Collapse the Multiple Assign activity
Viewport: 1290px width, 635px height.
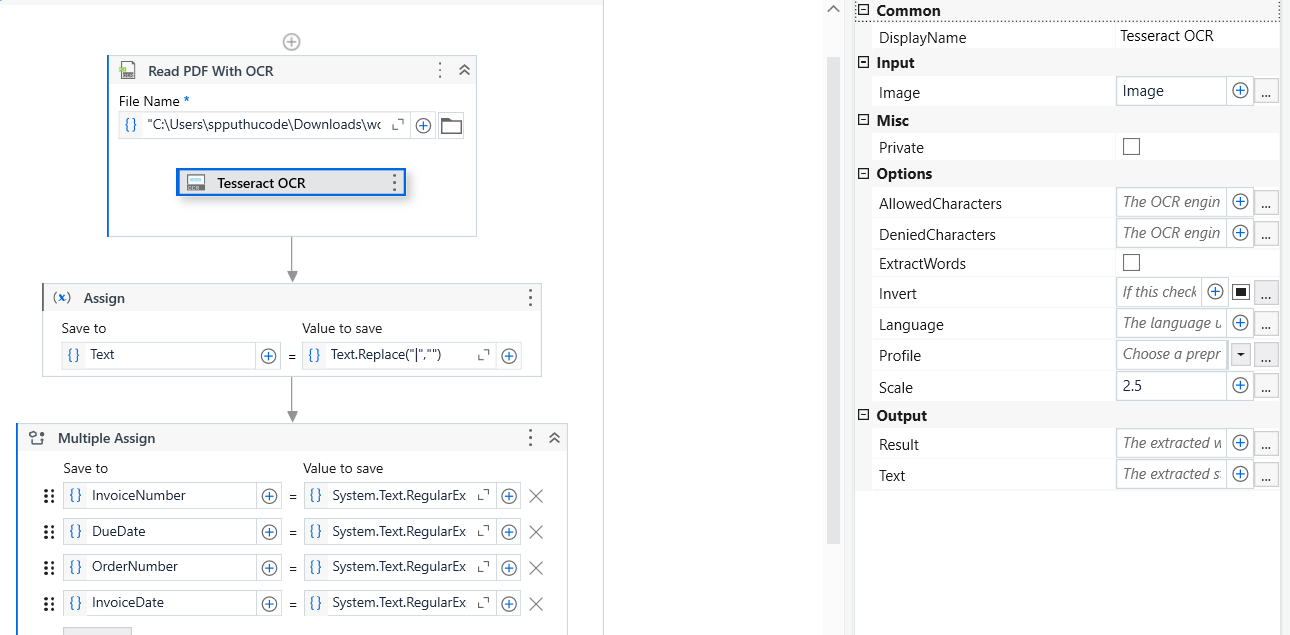click(x=555, y=438)
